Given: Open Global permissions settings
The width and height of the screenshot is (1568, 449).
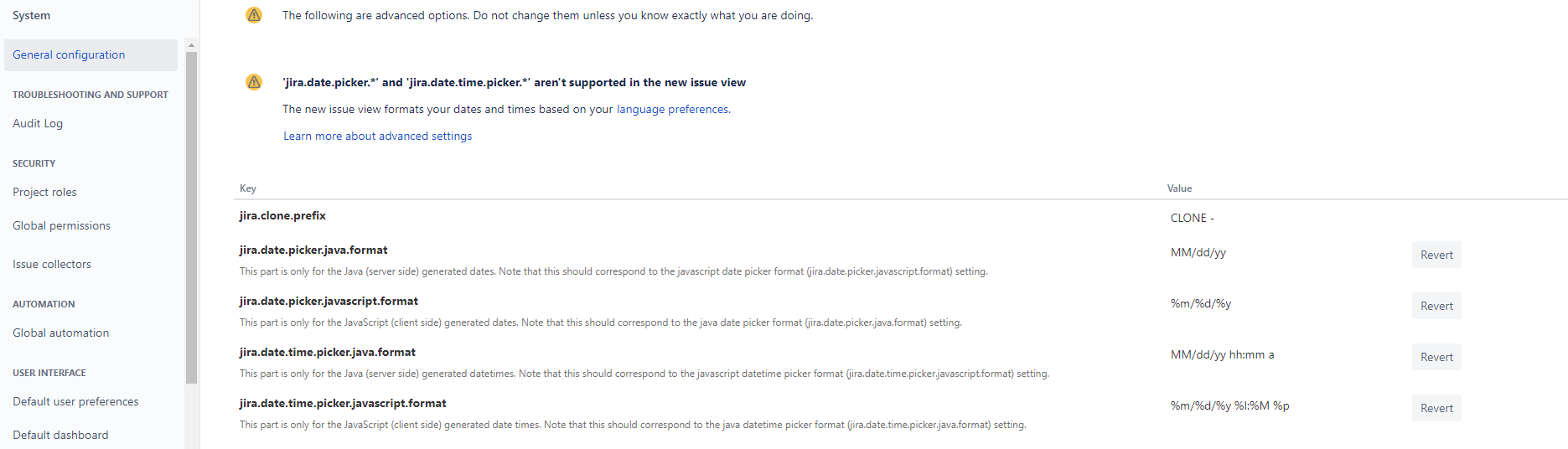Looking at the screenshot, I should [x=61, y=225].
